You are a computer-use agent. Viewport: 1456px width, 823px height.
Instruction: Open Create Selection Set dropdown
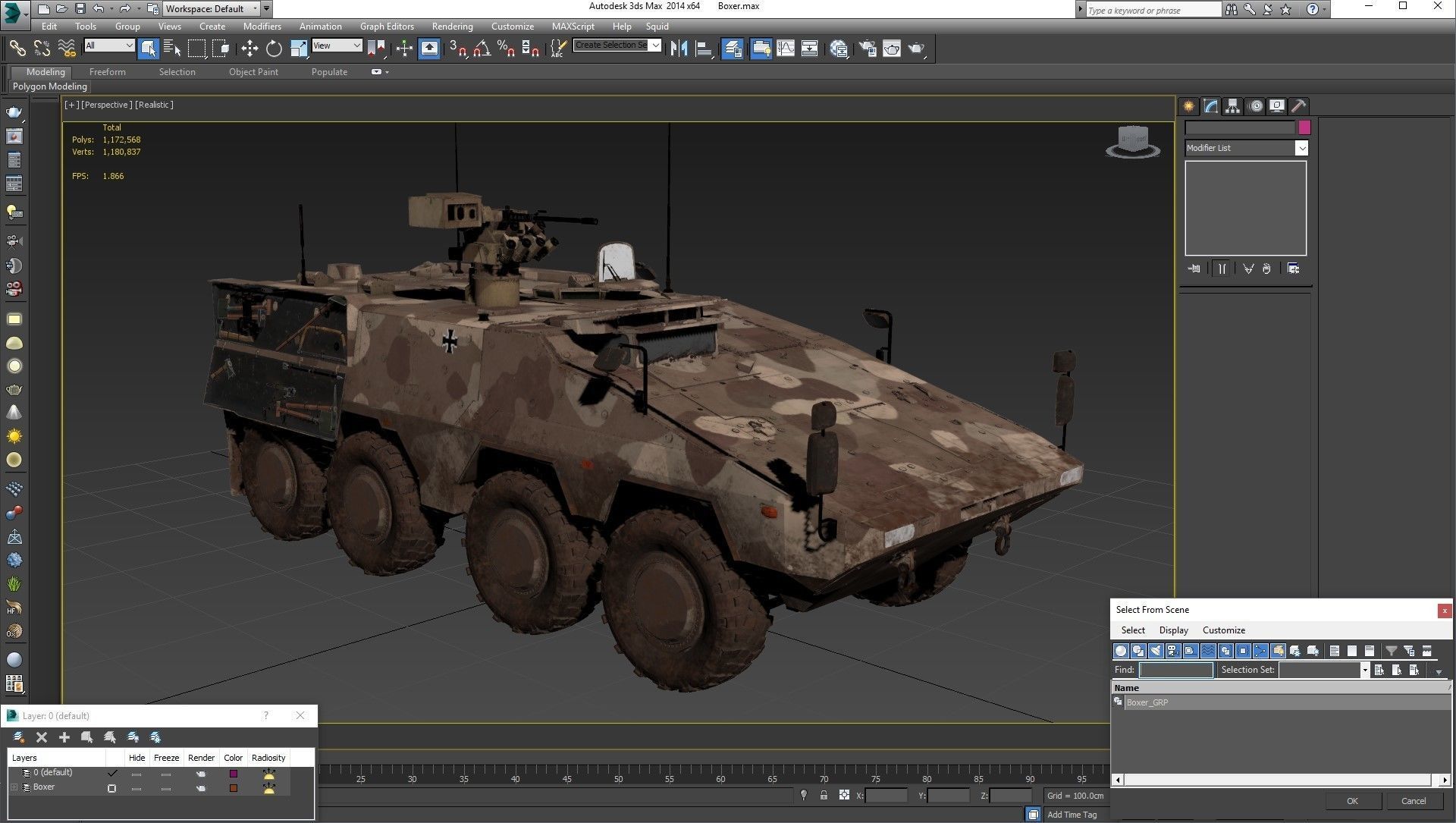656,46
